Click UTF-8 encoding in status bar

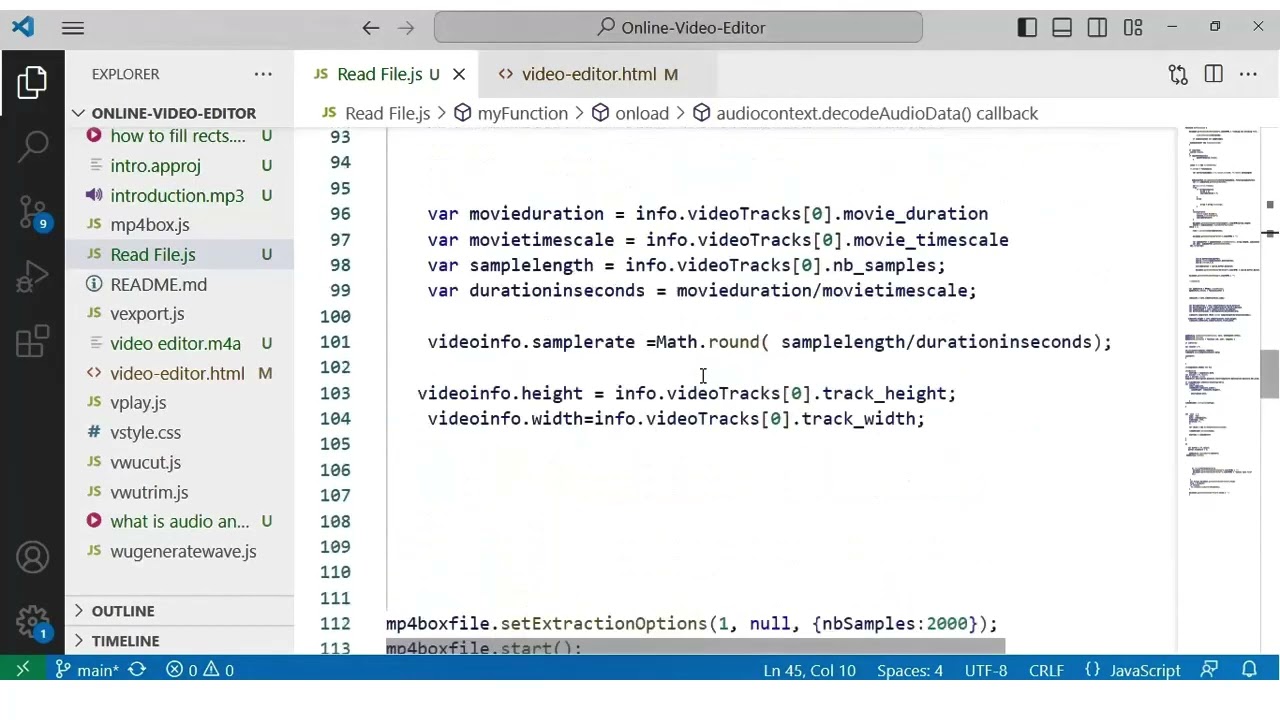985,670
